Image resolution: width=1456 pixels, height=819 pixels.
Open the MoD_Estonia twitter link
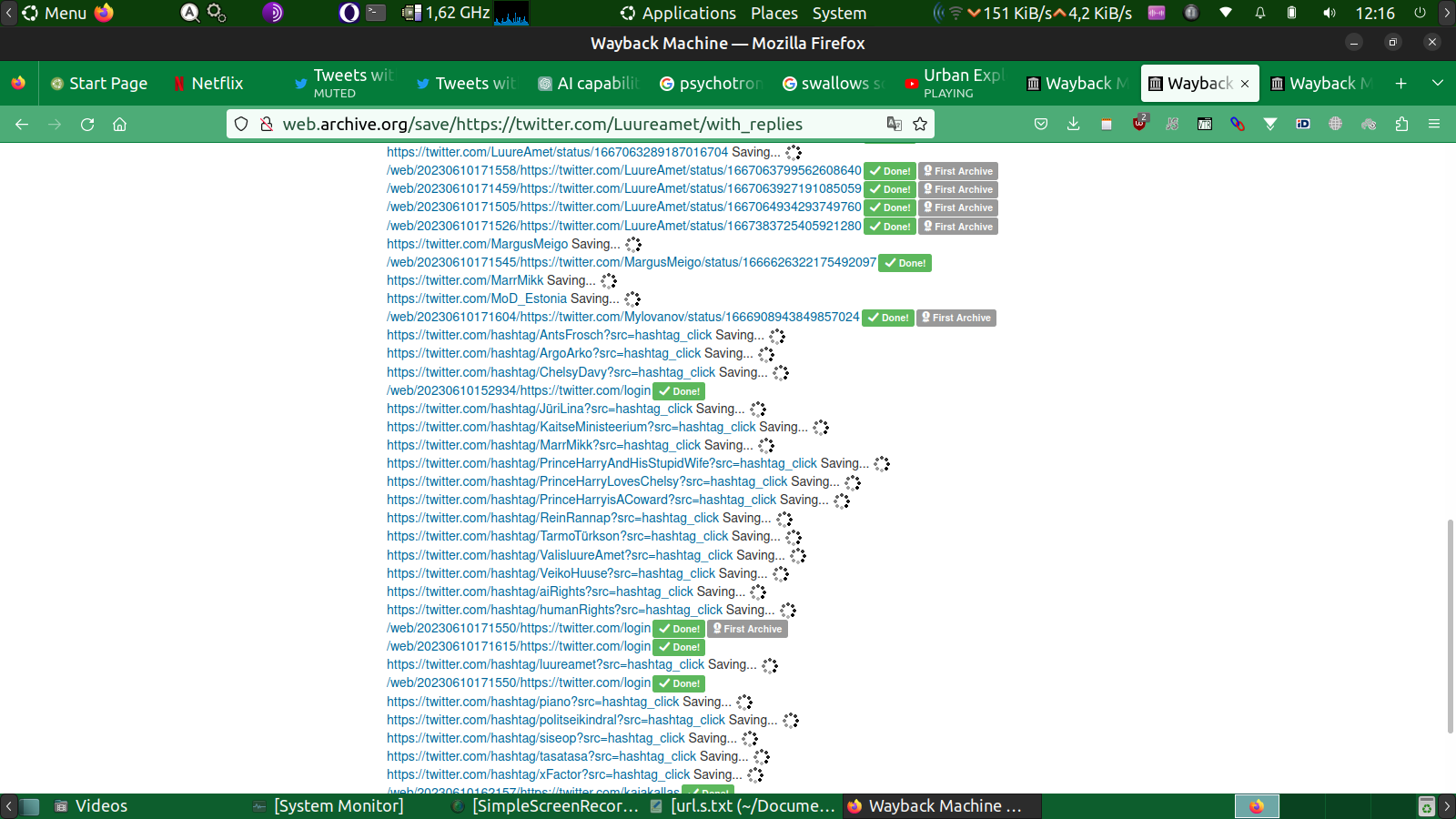(477, 298)
